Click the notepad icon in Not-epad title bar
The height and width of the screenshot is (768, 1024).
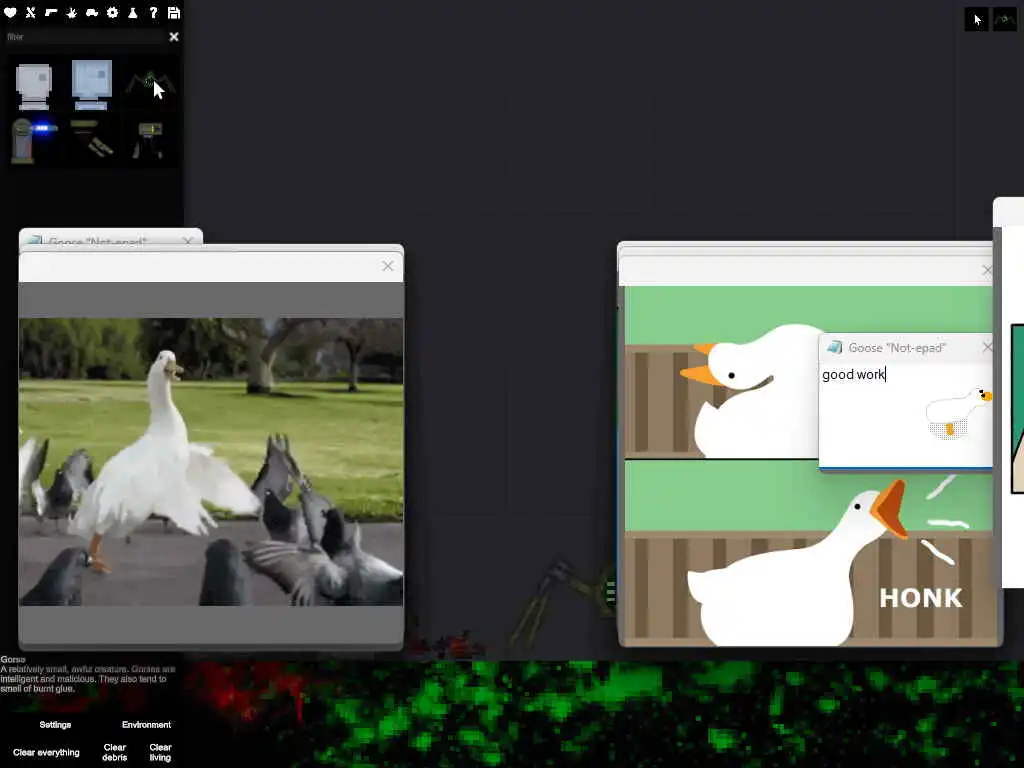pyautogui.click(x=834, y=347)
